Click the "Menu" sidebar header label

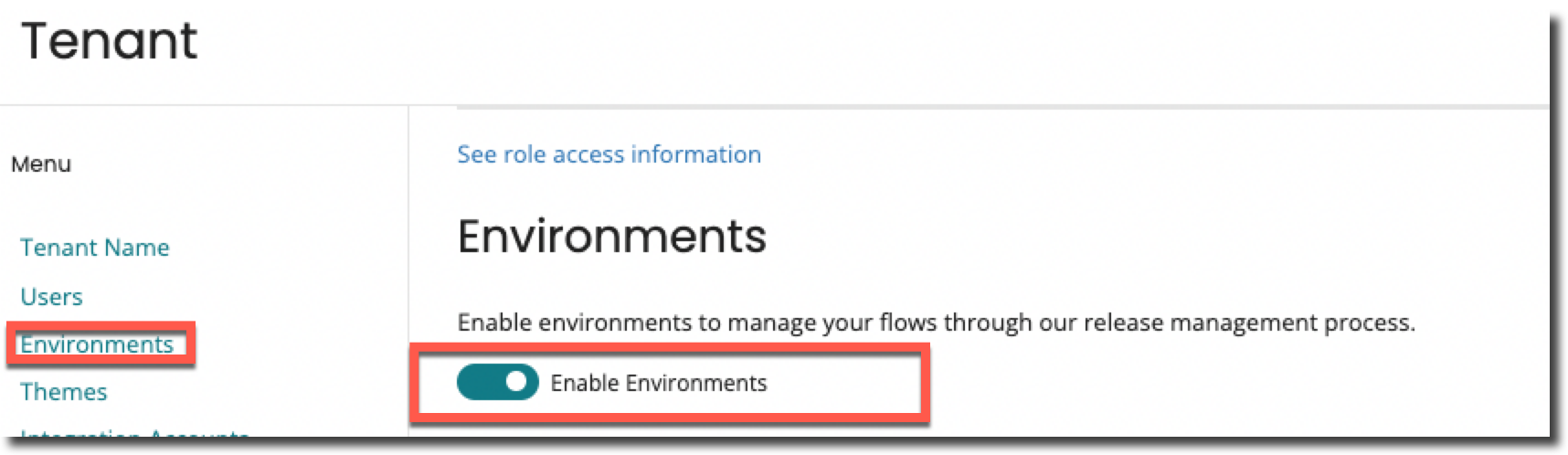point(41,164)
